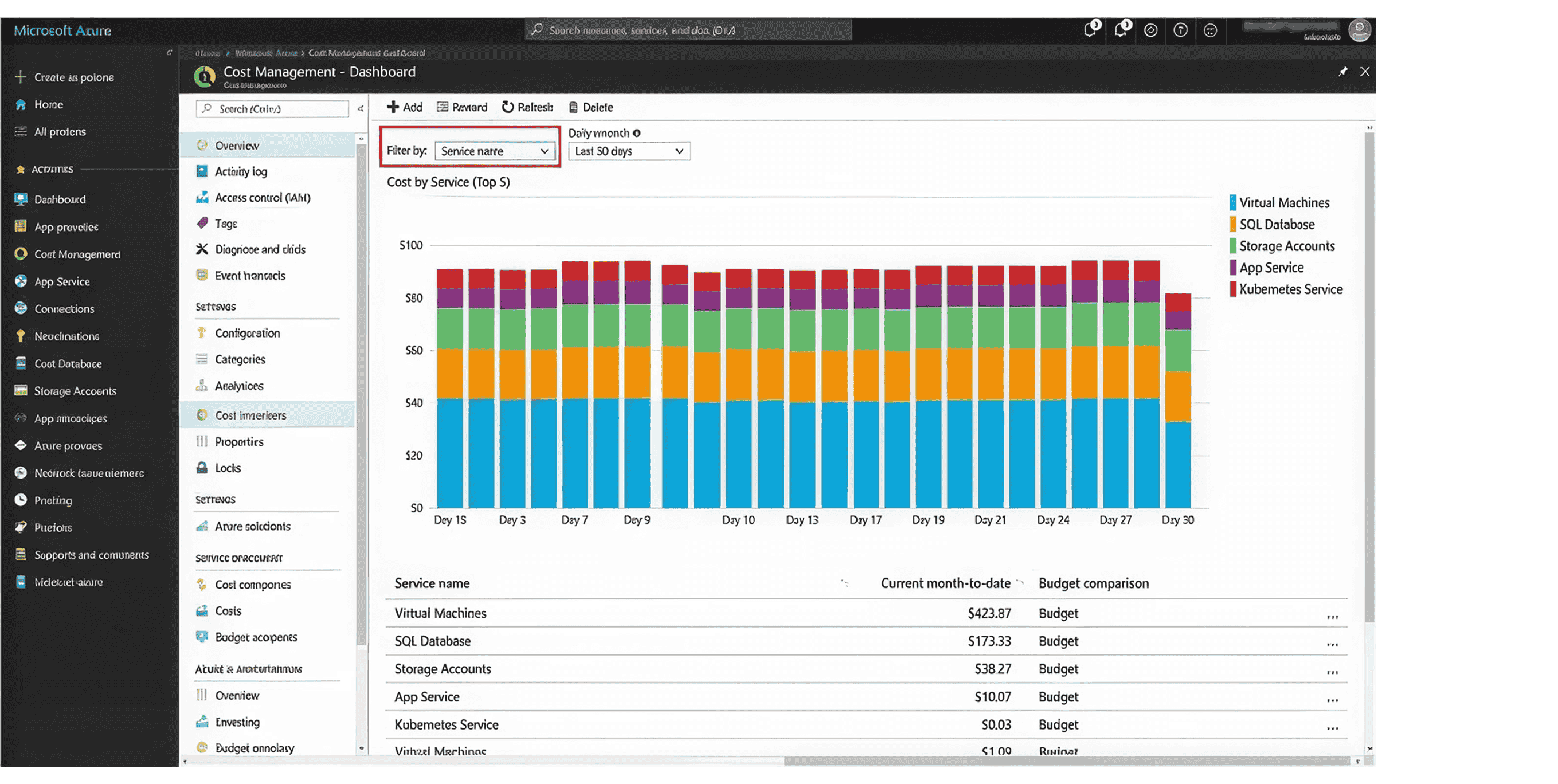Click the Virtual Machines legend color swatch
The width and height of the screenshot is (1558, 784).
(x=1232, y=202)
